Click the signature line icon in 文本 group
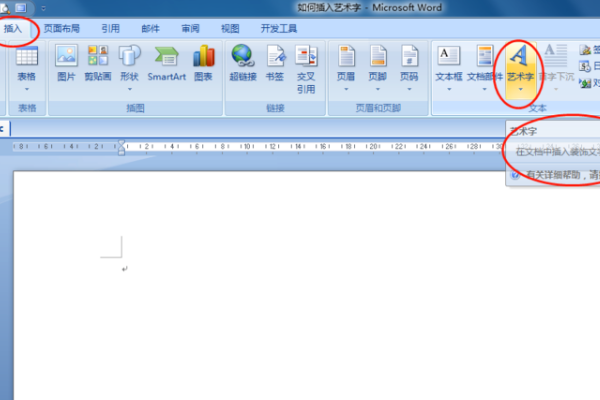The height and width of the screenshot is (400, 600). point(585,50)
